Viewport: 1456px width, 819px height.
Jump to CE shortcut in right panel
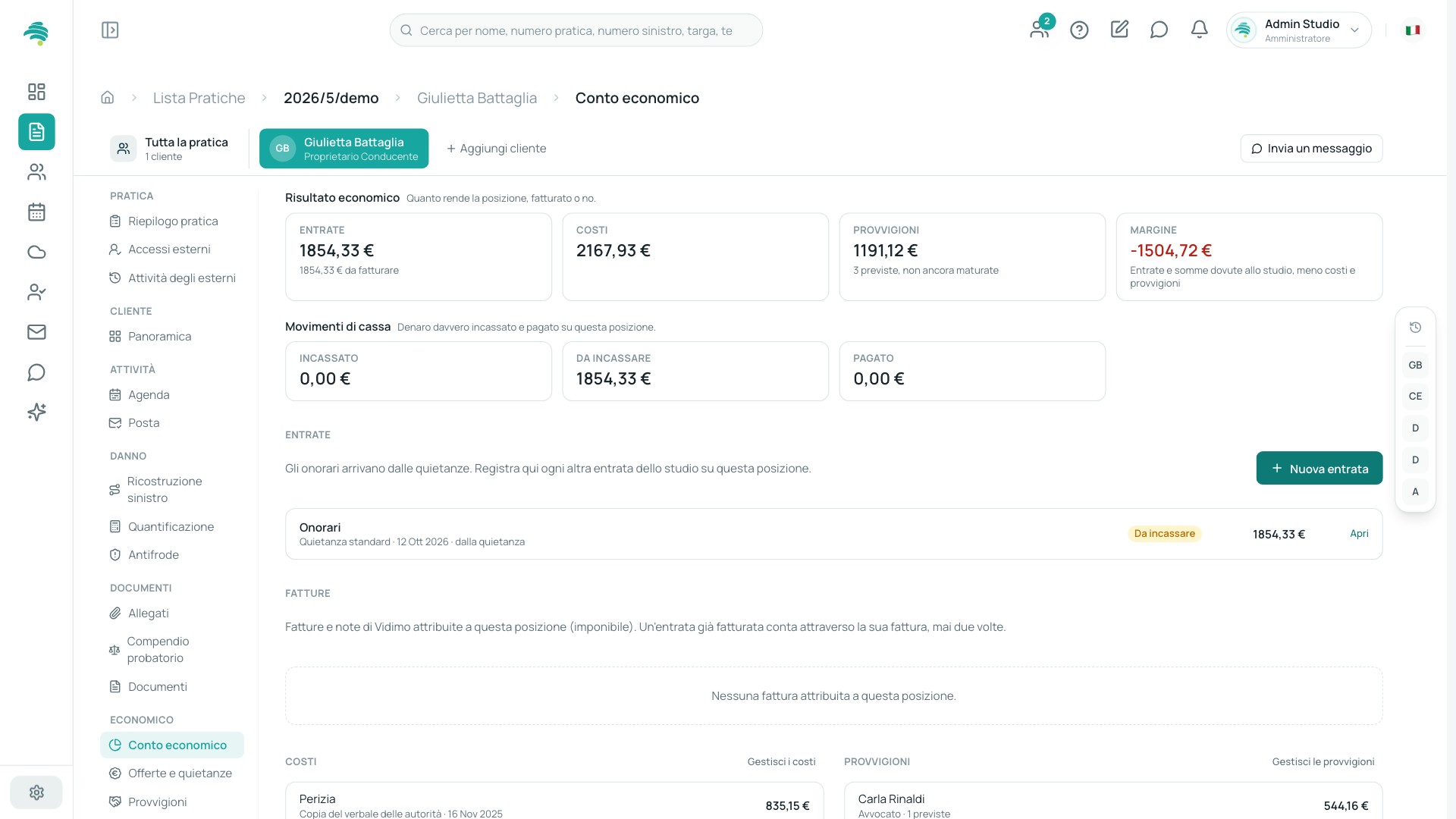click(x=1415, y=397)
